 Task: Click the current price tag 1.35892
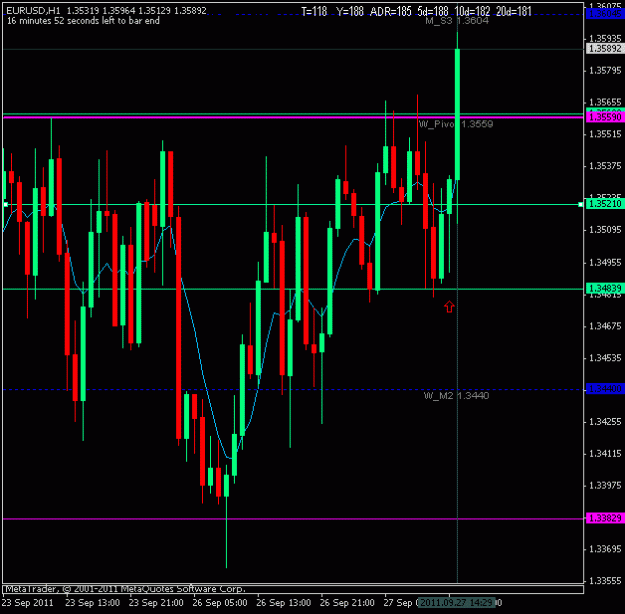[x=605, y=49]
